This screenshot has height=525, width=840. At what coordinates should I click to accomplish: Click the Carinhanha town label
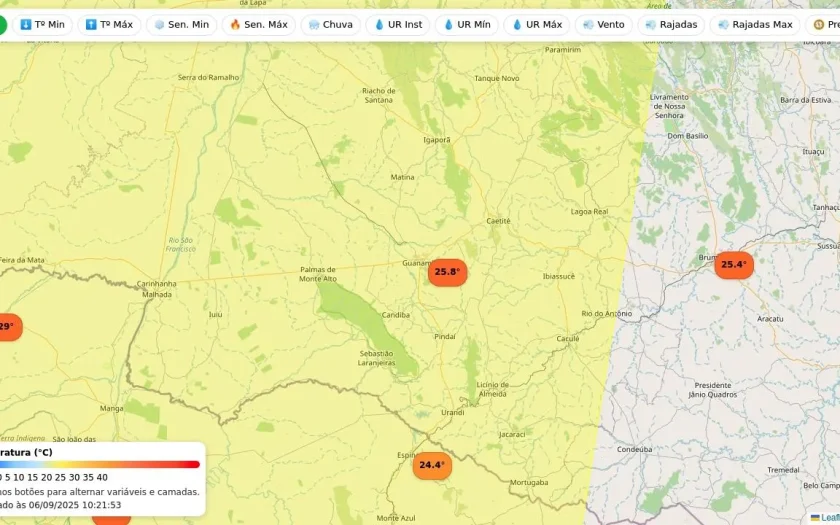pos(156,283)
